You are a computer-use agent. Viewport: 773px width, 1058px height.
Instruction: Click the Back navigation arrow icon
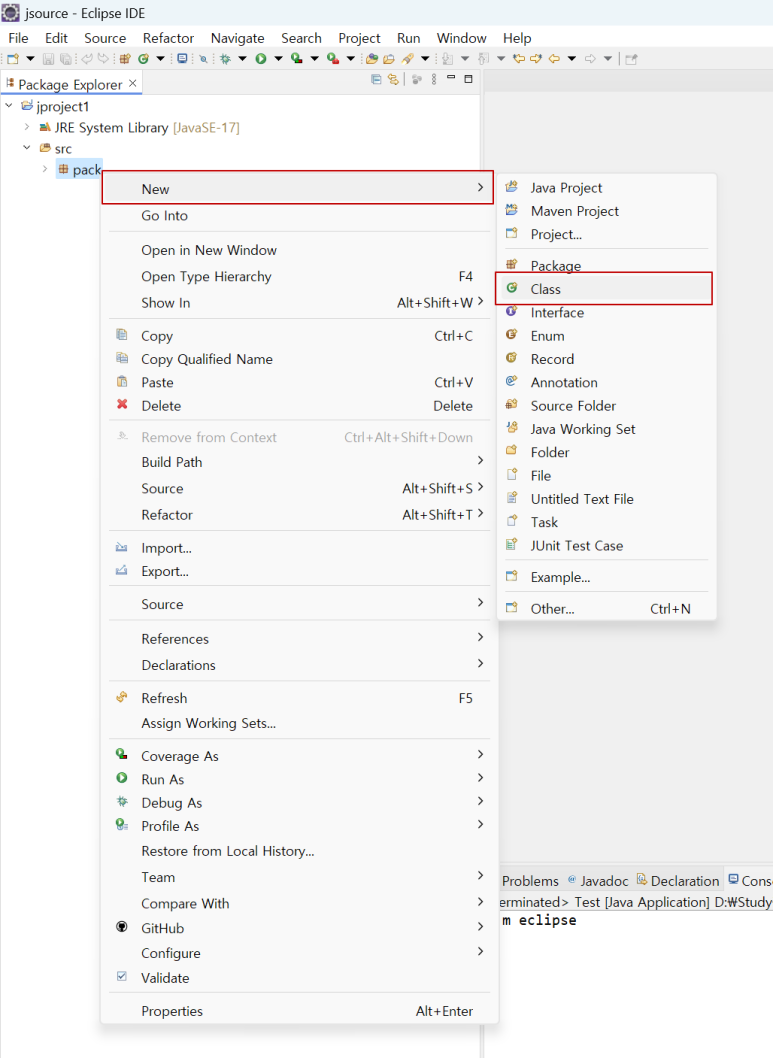pyautogui.click(x=554, y=59)
